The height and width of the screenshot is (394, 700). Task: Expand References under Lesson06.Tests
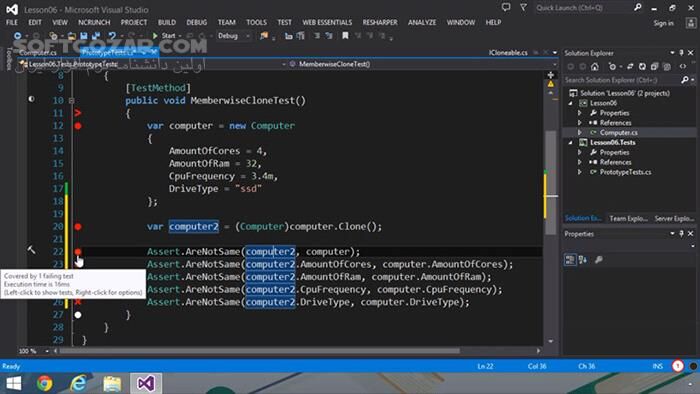click(x=580, y=162)
